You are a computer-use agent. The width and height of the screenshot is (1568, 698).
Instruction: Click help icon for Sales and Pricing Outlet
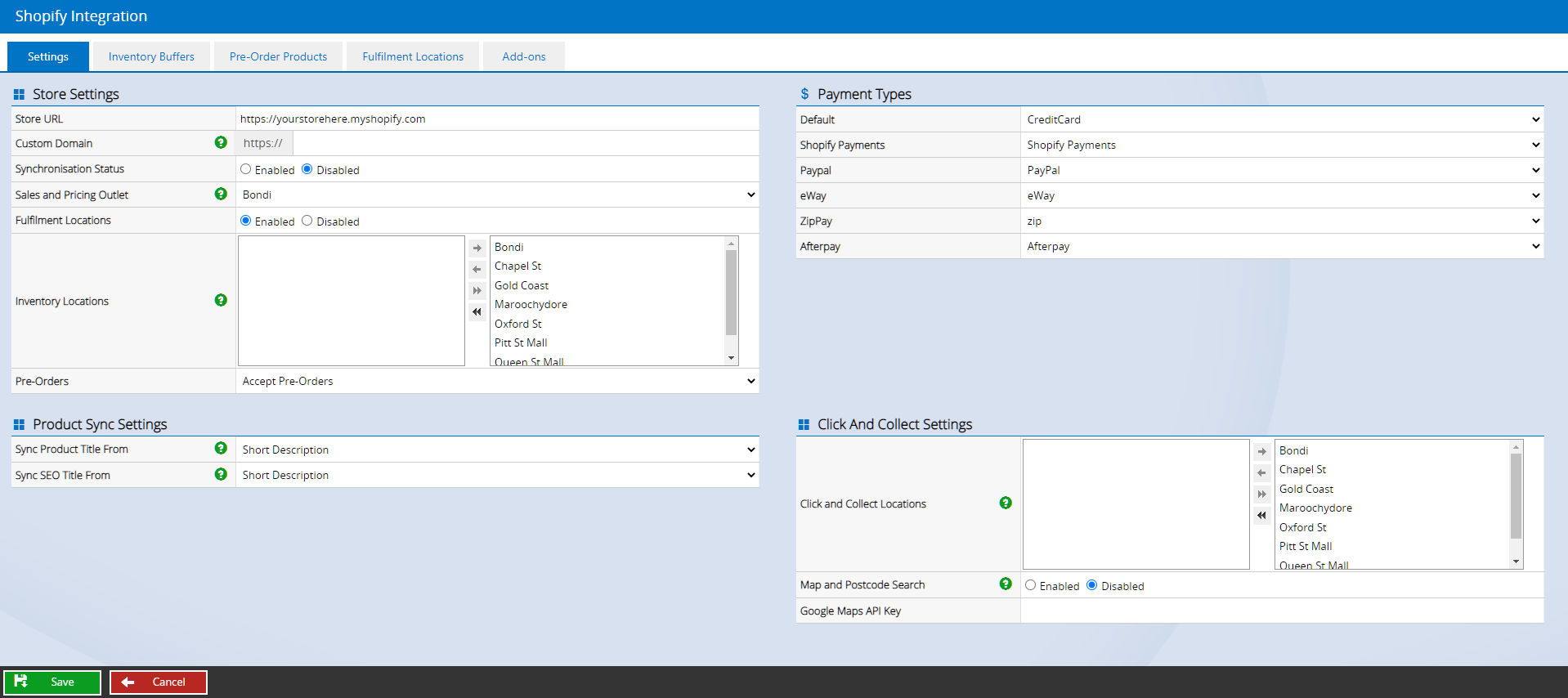tap(221, 194)
